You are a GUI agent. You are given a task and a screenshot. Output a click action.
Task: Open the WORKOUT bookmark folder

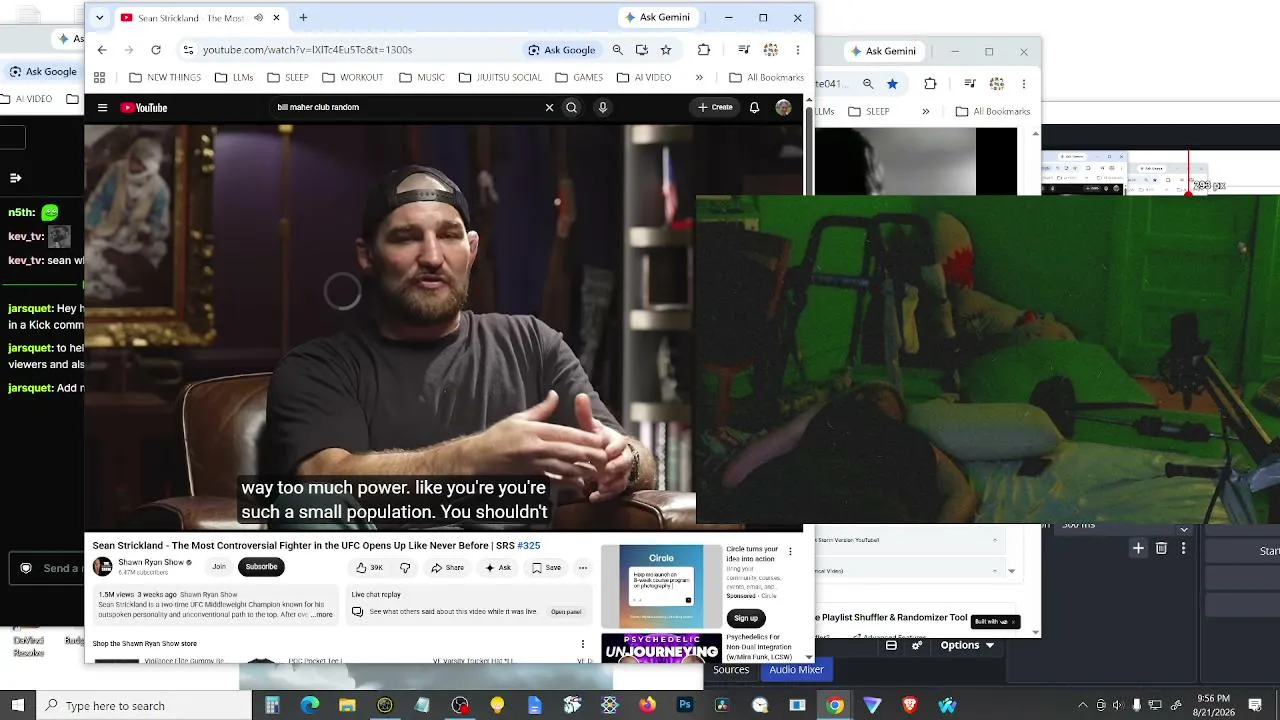tap(351, 77)
